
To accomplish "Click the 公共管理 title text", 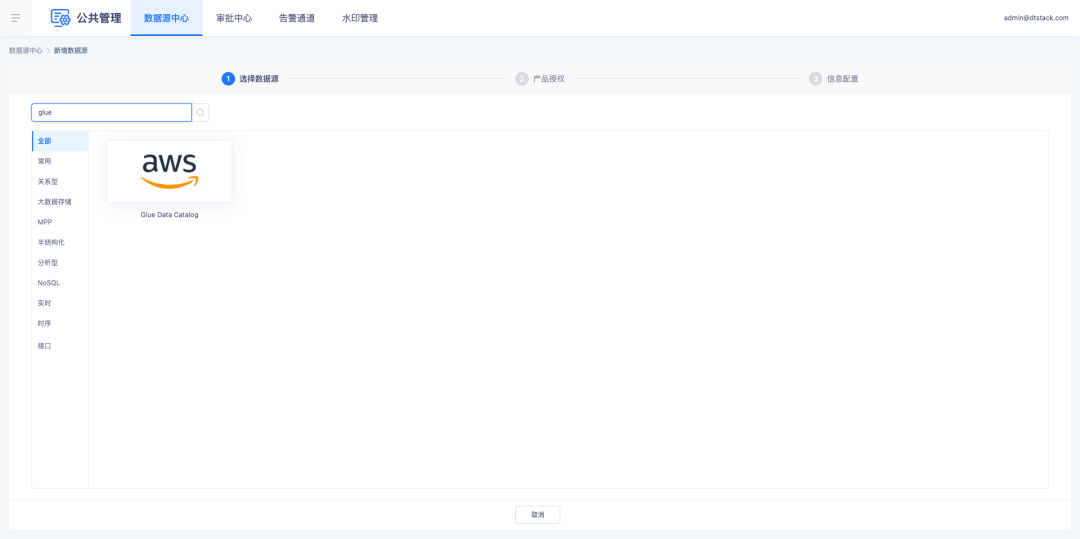I will tap(99, 18).
